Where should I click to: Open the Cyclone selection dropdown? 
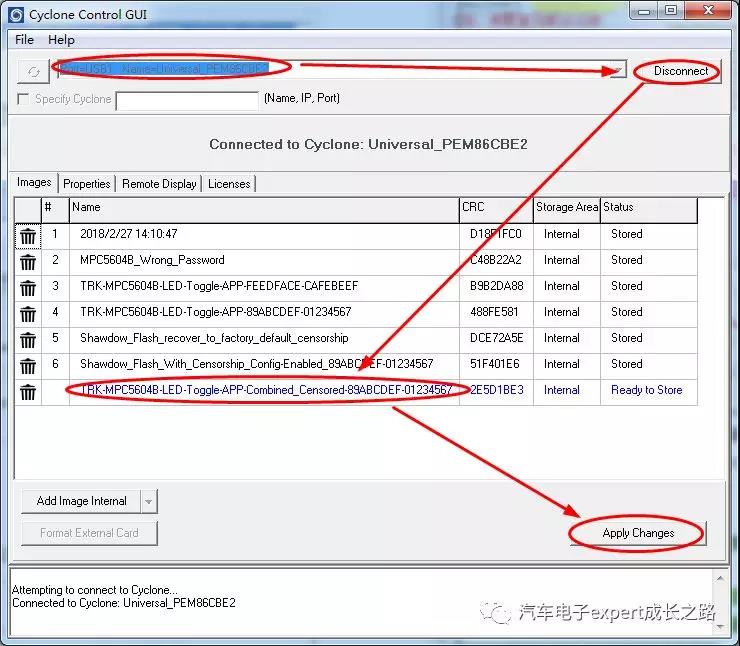(x=618, y=70)
